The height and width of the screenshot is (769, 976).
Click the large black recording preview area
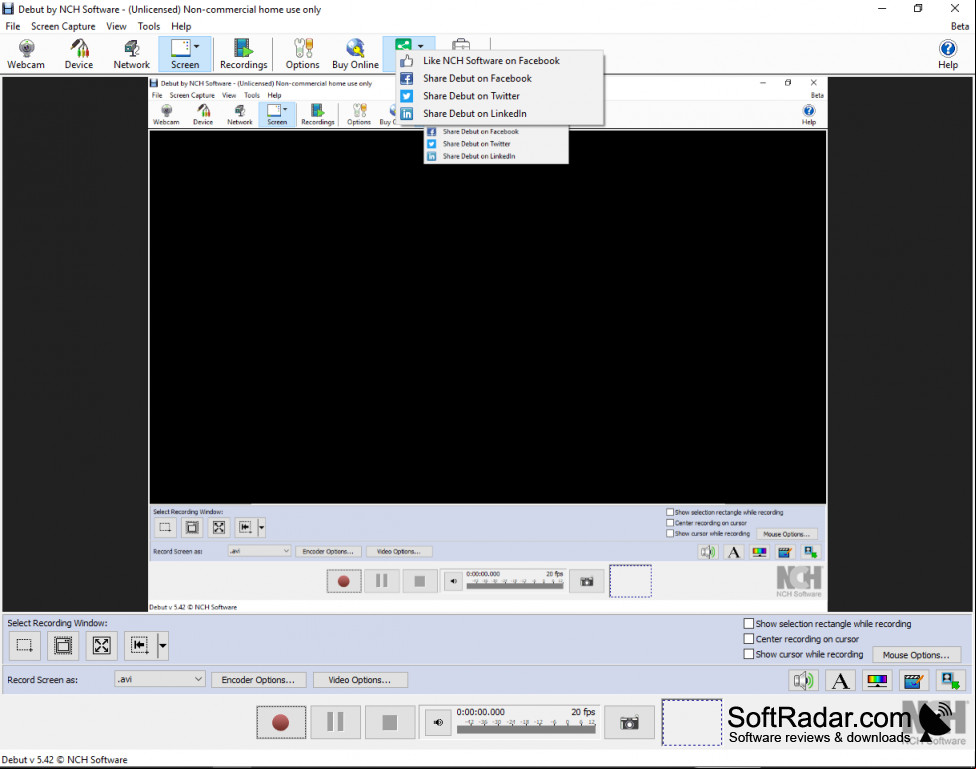[487, 316]
